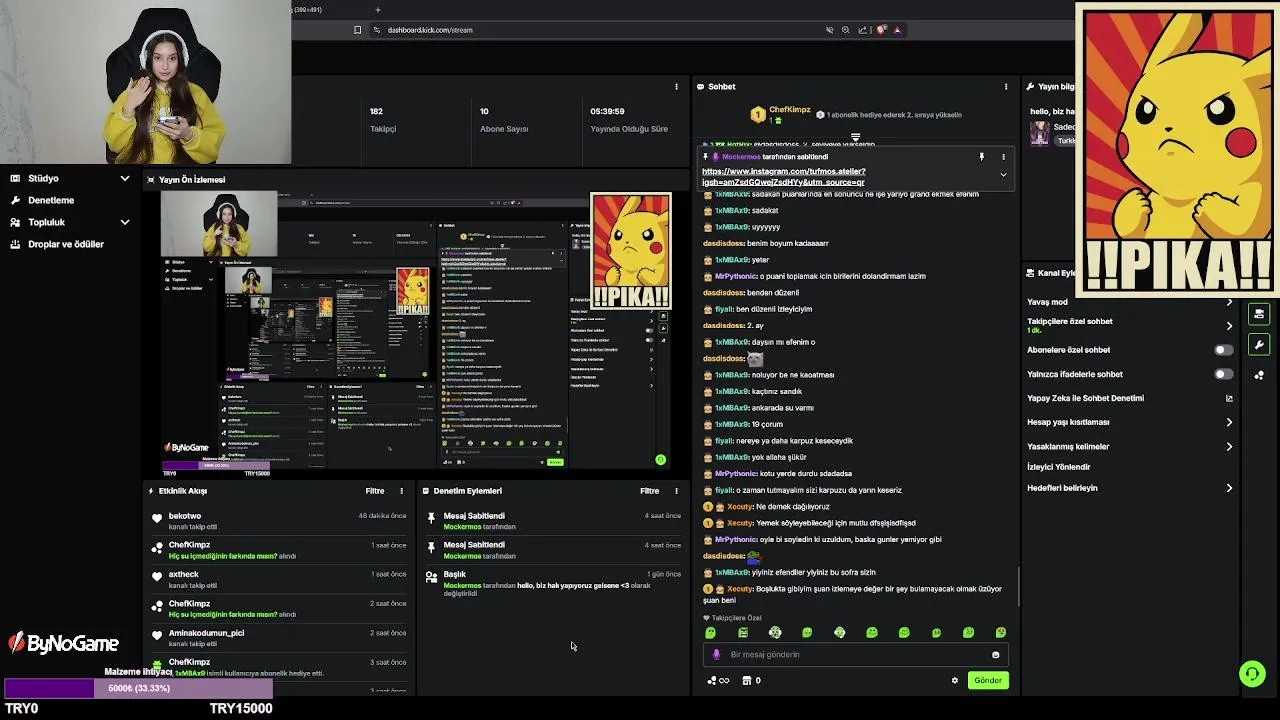Open Etkinlik Akışı Filtre dropdown
Image resolution: width=1280 pixels, height=720 pixels.
(375, 491)
